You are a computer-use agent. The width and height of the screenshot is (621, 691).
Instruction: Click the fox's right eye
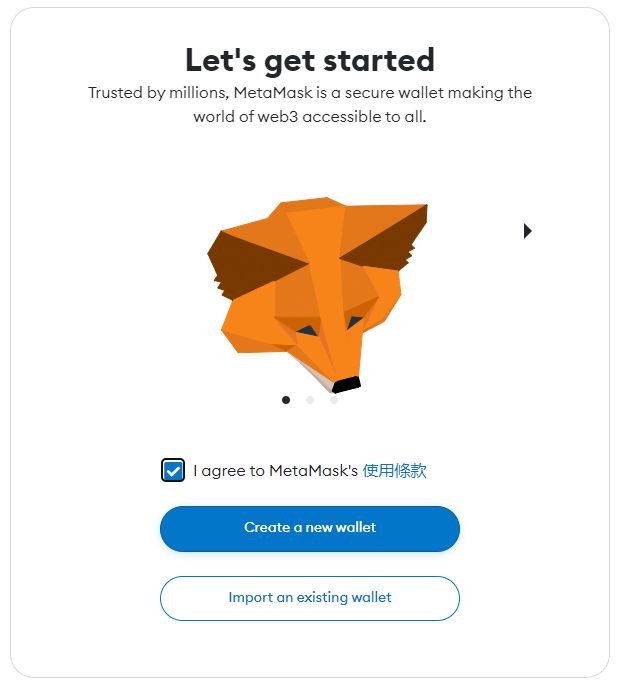(x=355, y=322)
